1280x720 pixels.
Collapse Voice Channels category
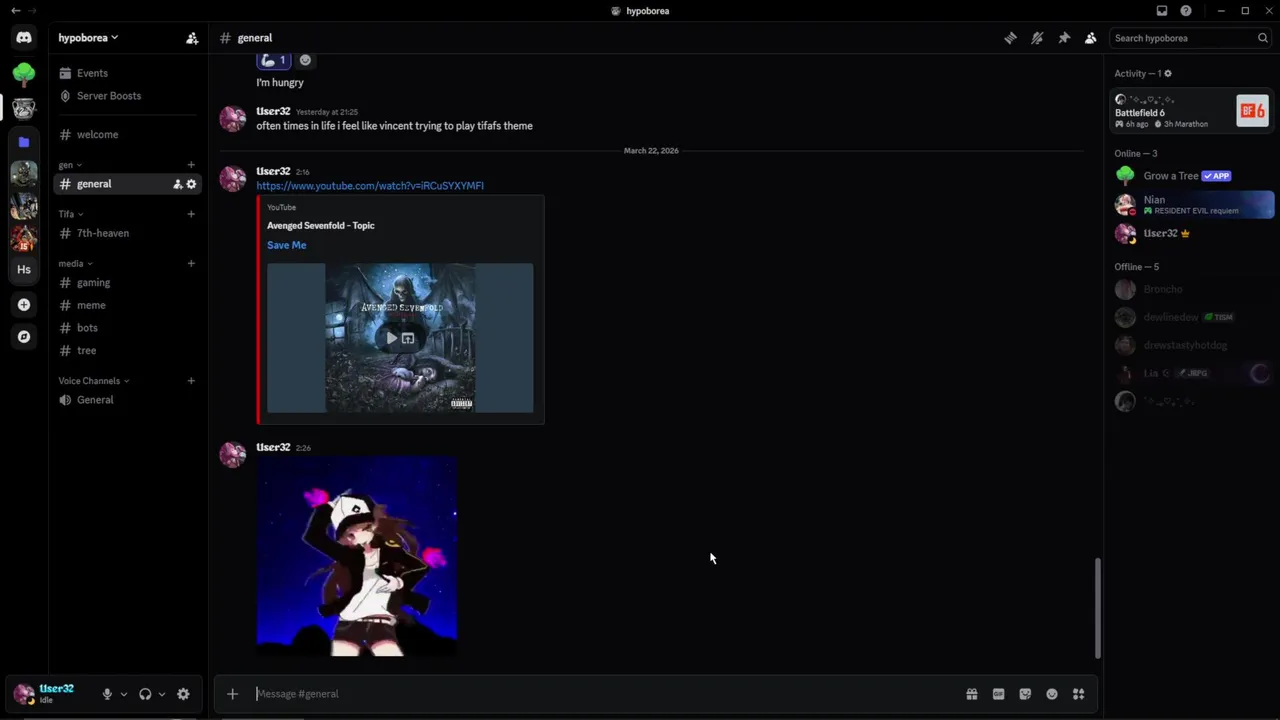click(94, 381)
